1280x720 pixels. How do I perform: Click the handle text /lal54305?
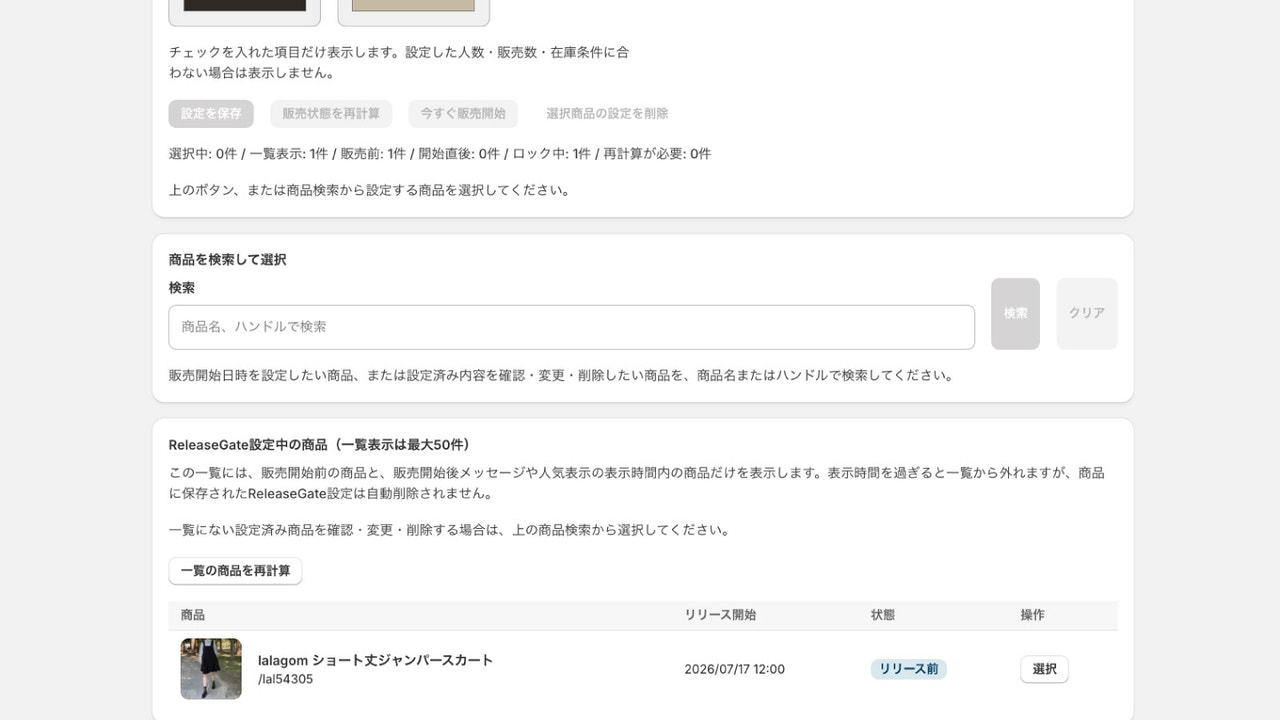pos(285,679)
